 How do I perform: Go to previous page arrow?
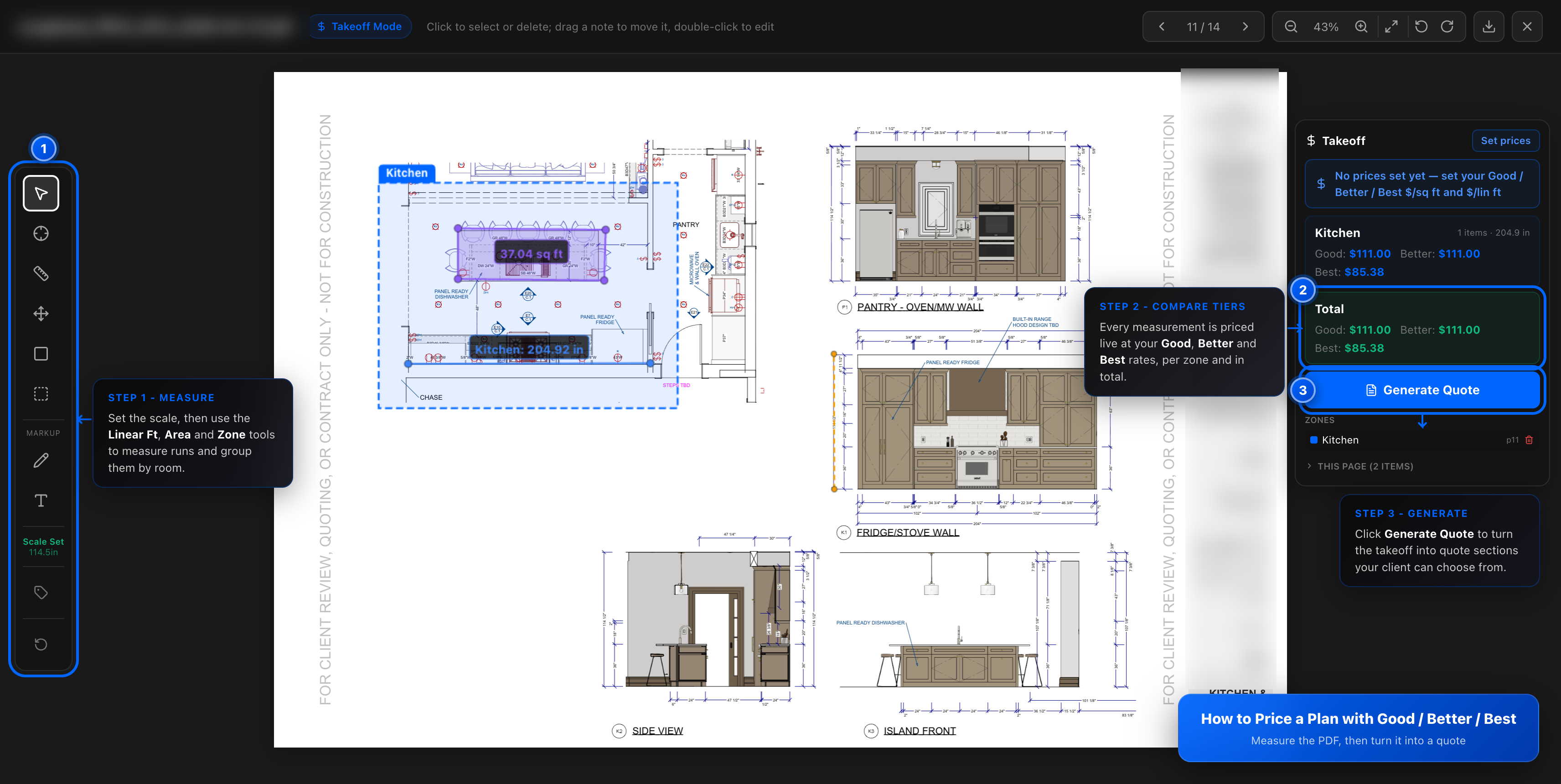pyautogui.click(x=1162, y=26)
